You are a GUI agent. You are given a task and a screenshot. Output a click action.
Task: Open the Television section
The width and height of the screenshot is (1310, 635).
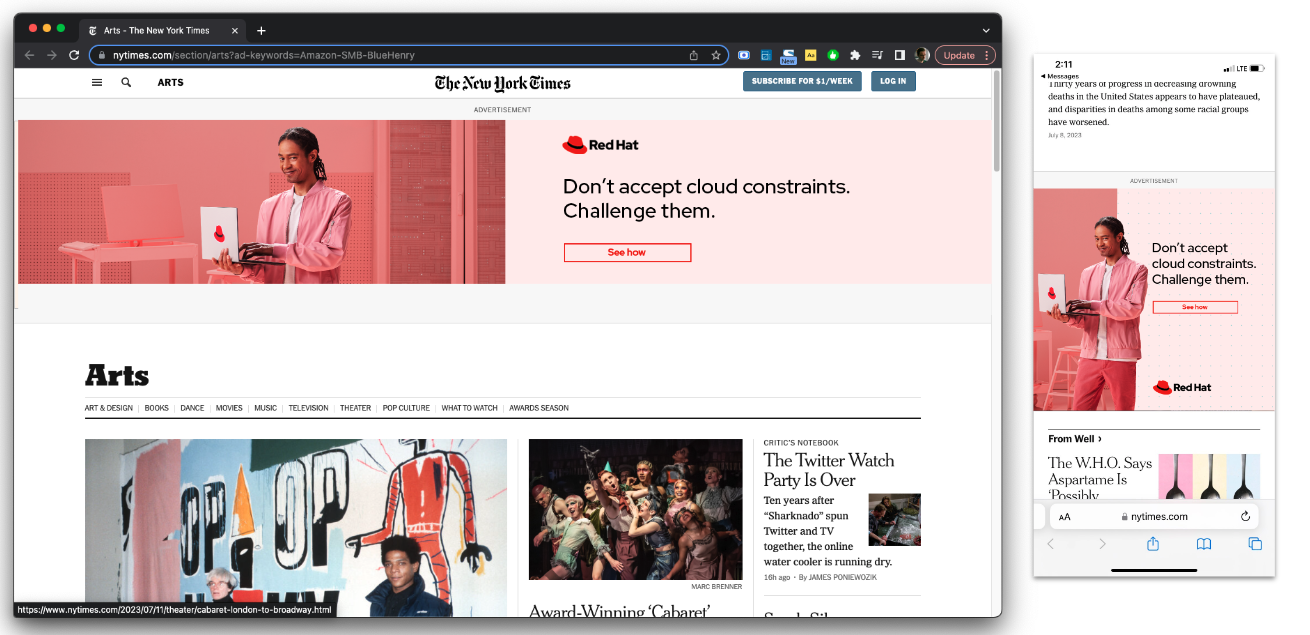coord(308,408)
